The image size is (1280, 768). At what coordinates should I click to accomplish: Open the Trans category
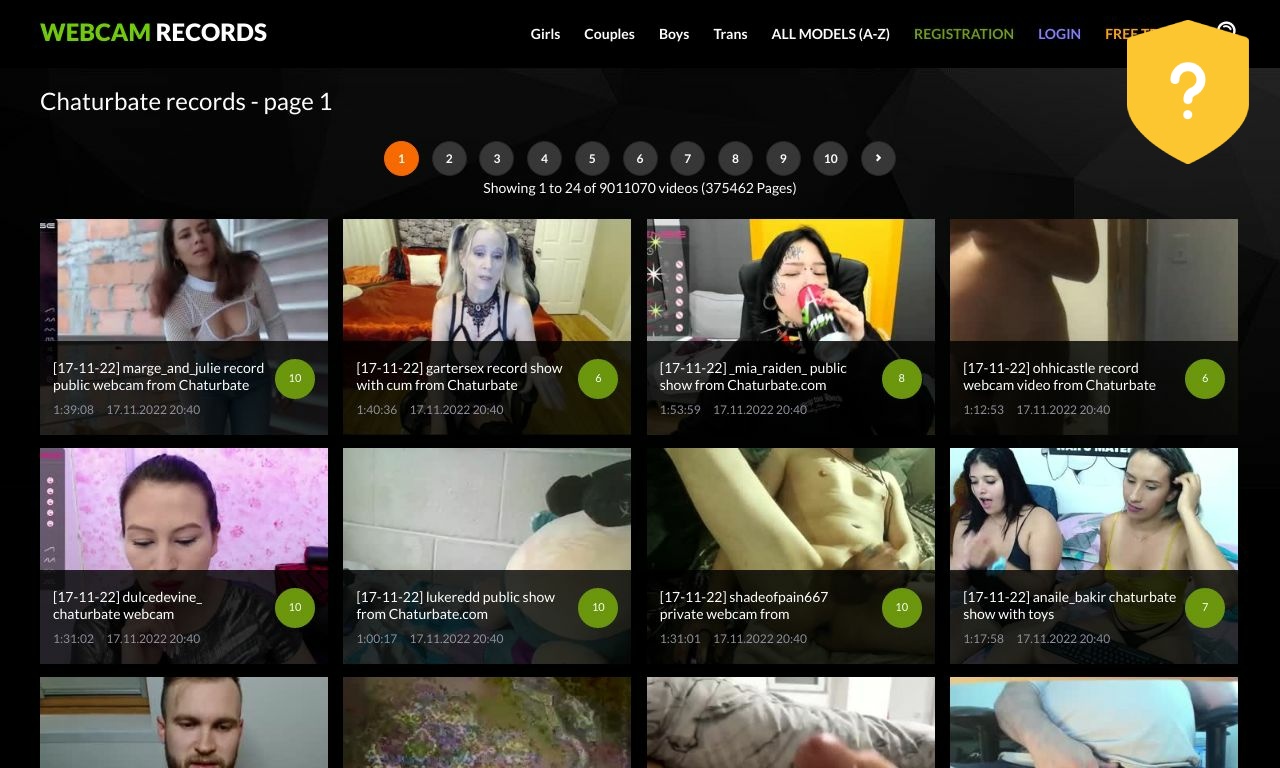point(730,34)
